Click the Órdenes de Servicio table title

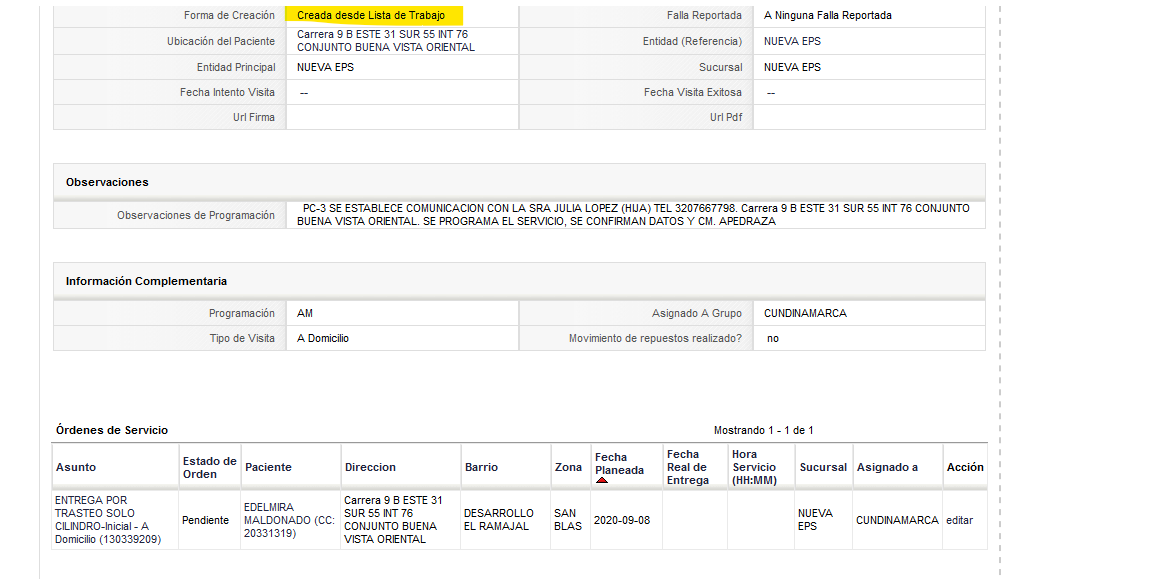(x=112, y=430)
